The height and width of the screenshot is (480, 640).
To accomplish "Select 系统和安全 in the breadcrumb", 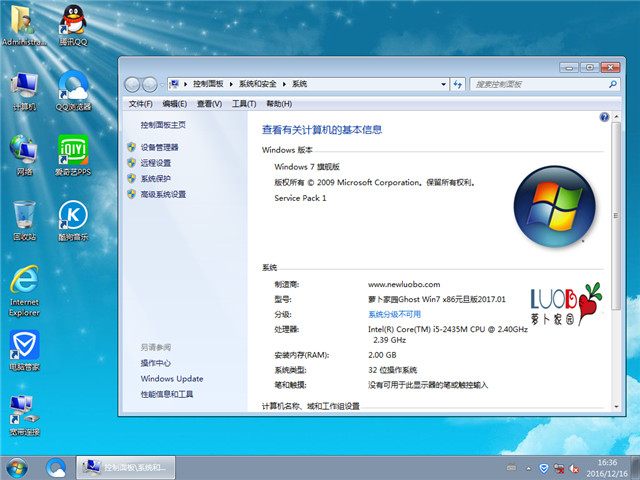I will [258, 84].
